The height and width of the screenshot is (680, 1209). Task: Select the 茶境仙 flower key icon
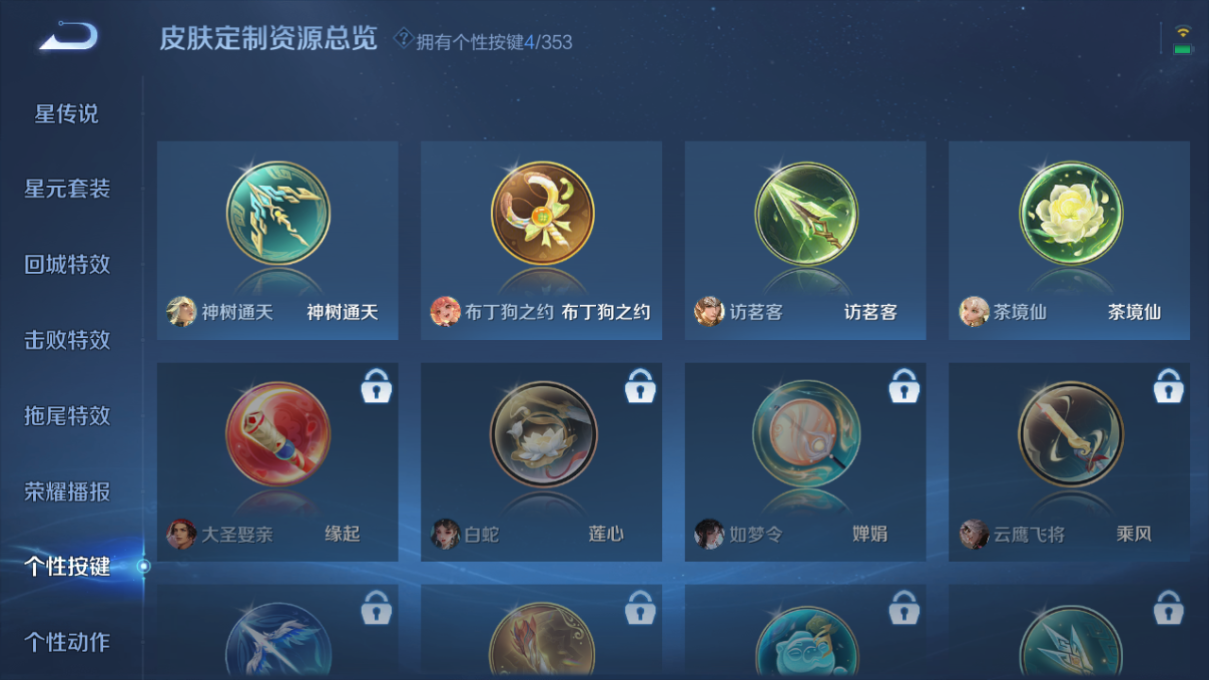click(x=1070, y=213)
